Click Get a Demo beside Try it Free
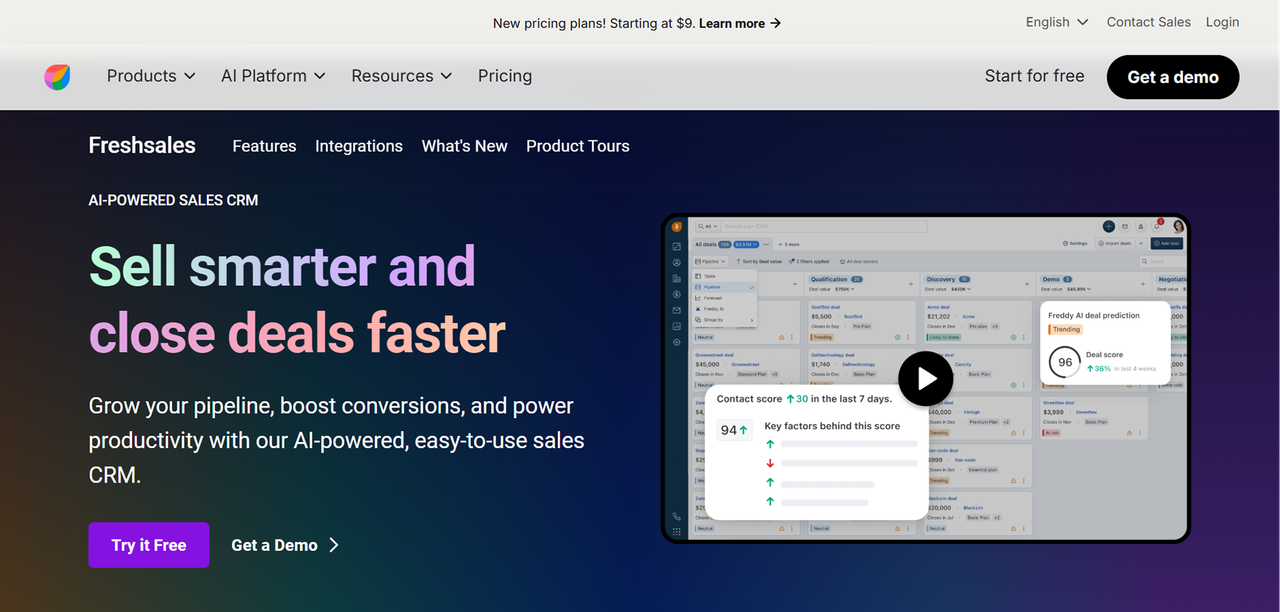The image size is (1280, 612). coord(285,545)
